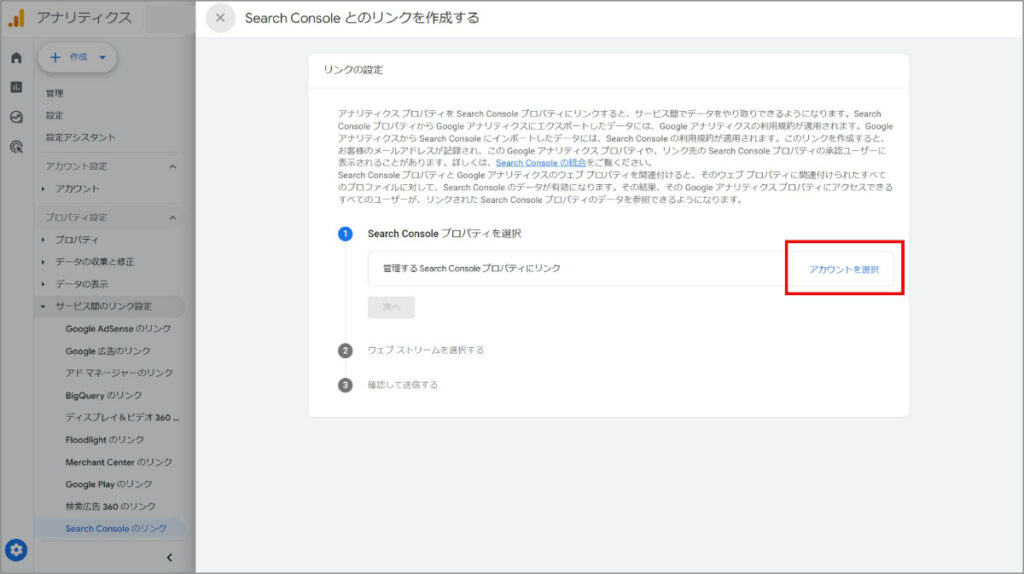The height and width of the screenshot is (574, 1024).
Task: Open Google 広告のリンク
Action: click(108, 351)
